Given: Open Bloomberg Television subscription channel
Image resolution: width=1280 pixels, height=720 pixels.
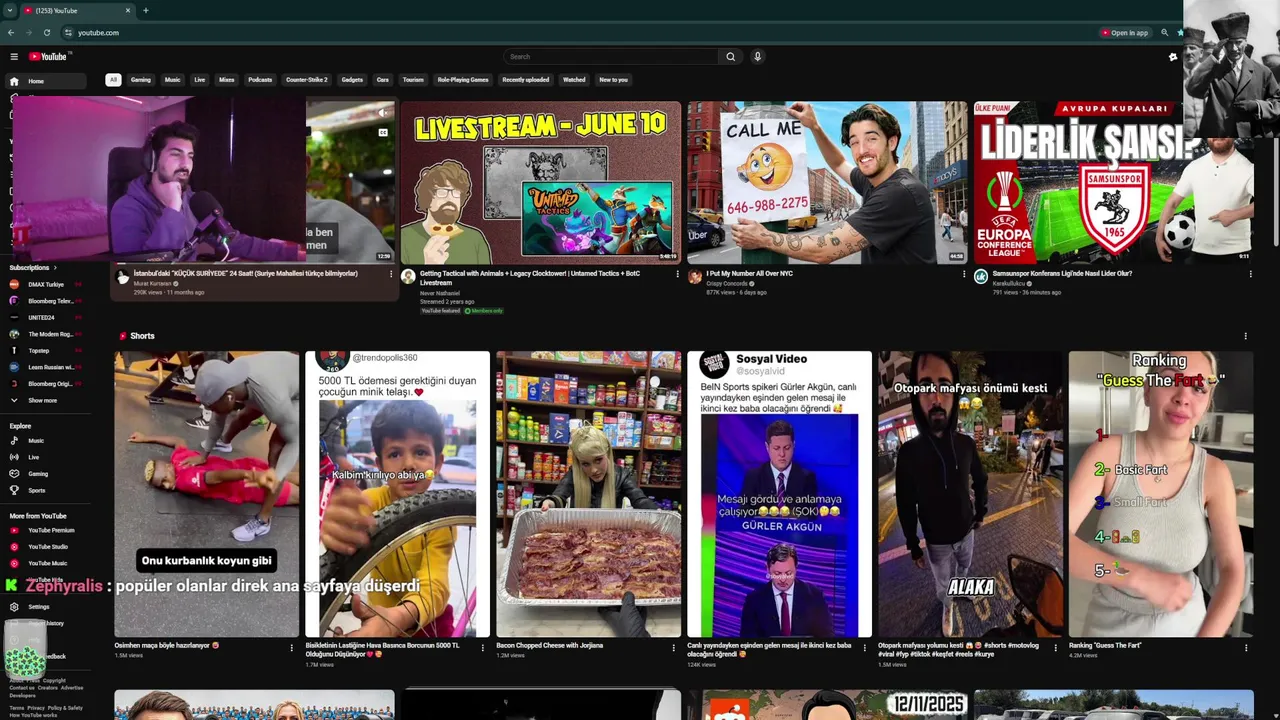Looking at the screenshot, I should click(x=47, y=301).
